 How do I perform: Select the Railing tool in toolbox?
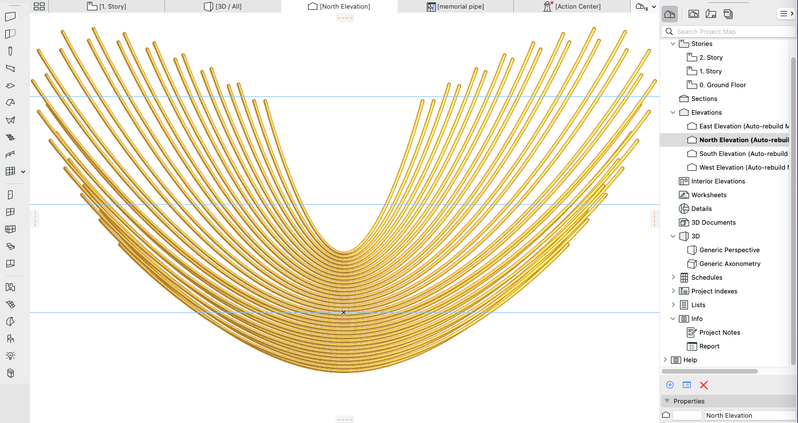pyautogui.click(x=10, y=155)
